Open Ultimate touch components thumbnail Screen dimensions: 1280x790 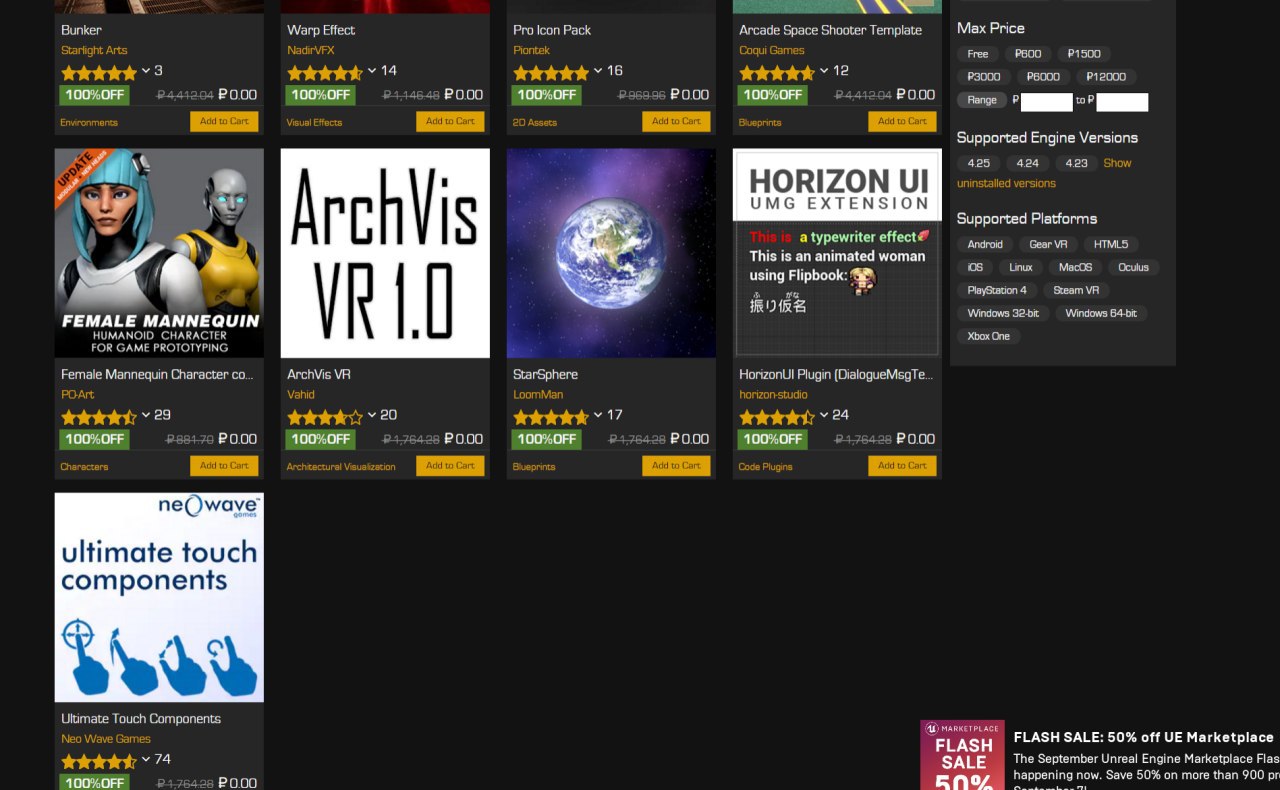pos(159,597)
